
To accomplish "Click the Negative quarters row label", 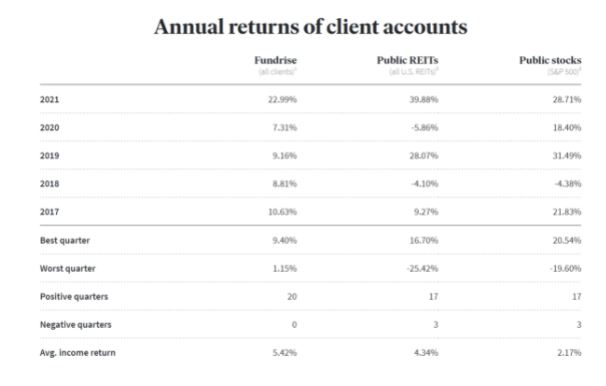I will point(75,325).
